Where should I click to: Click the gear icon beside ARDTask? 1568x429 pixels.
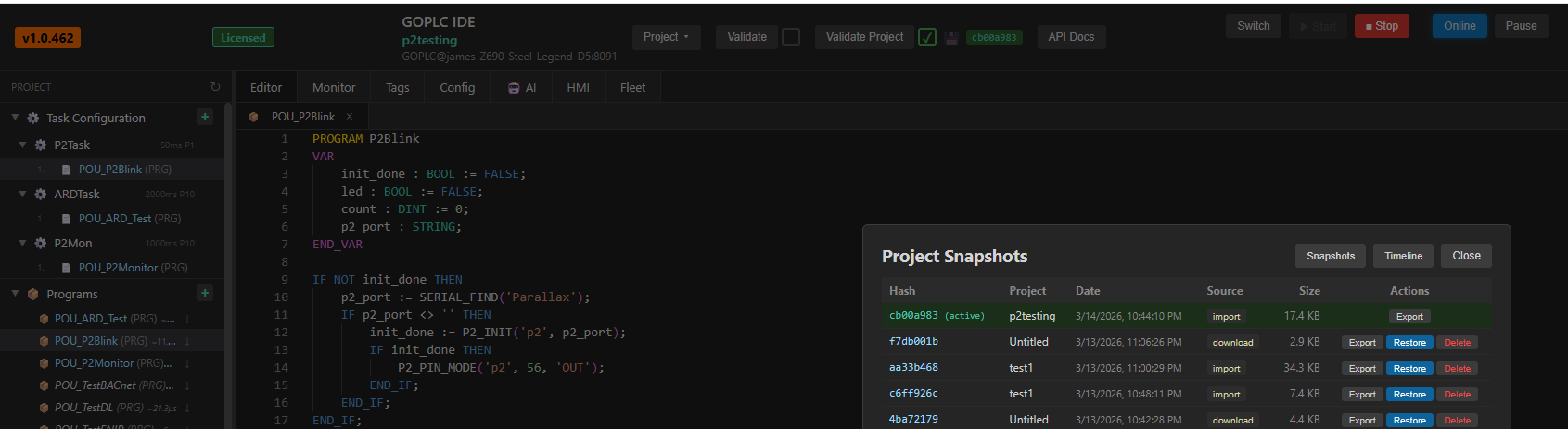(41, 194)
